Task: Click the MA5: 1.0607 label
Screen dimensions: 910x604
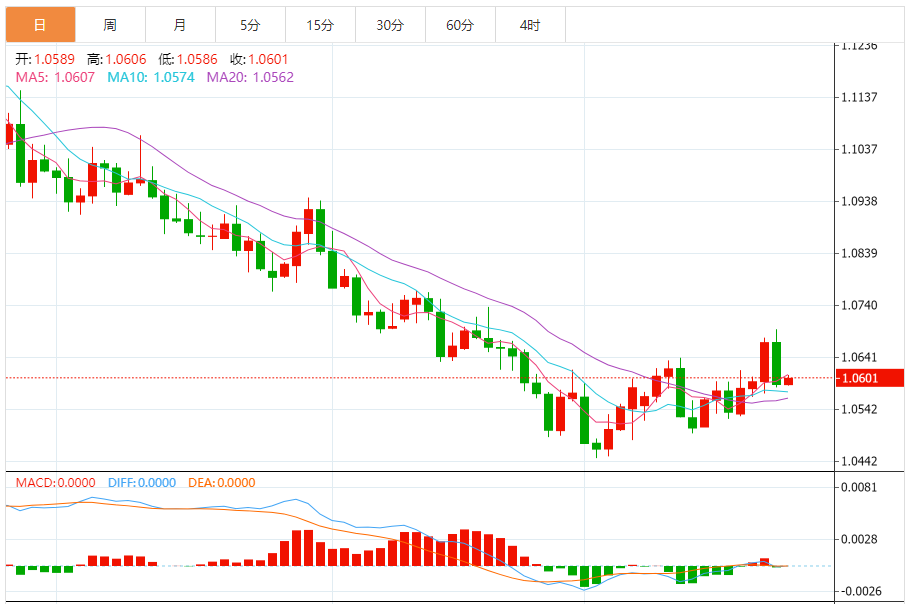Action: point(55,77)
